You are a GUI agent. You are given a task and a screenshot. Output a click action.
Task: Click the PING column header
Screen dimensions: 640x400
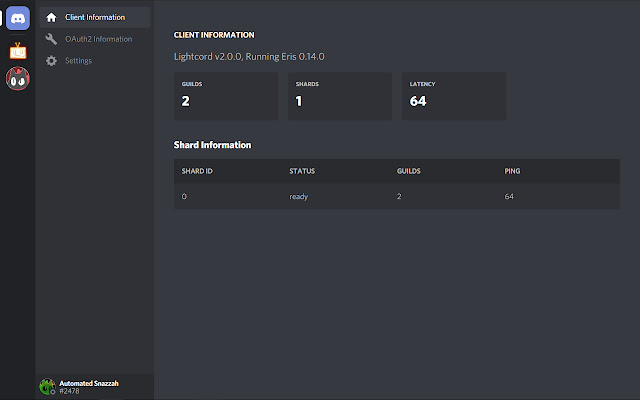(x=514, y=171)
